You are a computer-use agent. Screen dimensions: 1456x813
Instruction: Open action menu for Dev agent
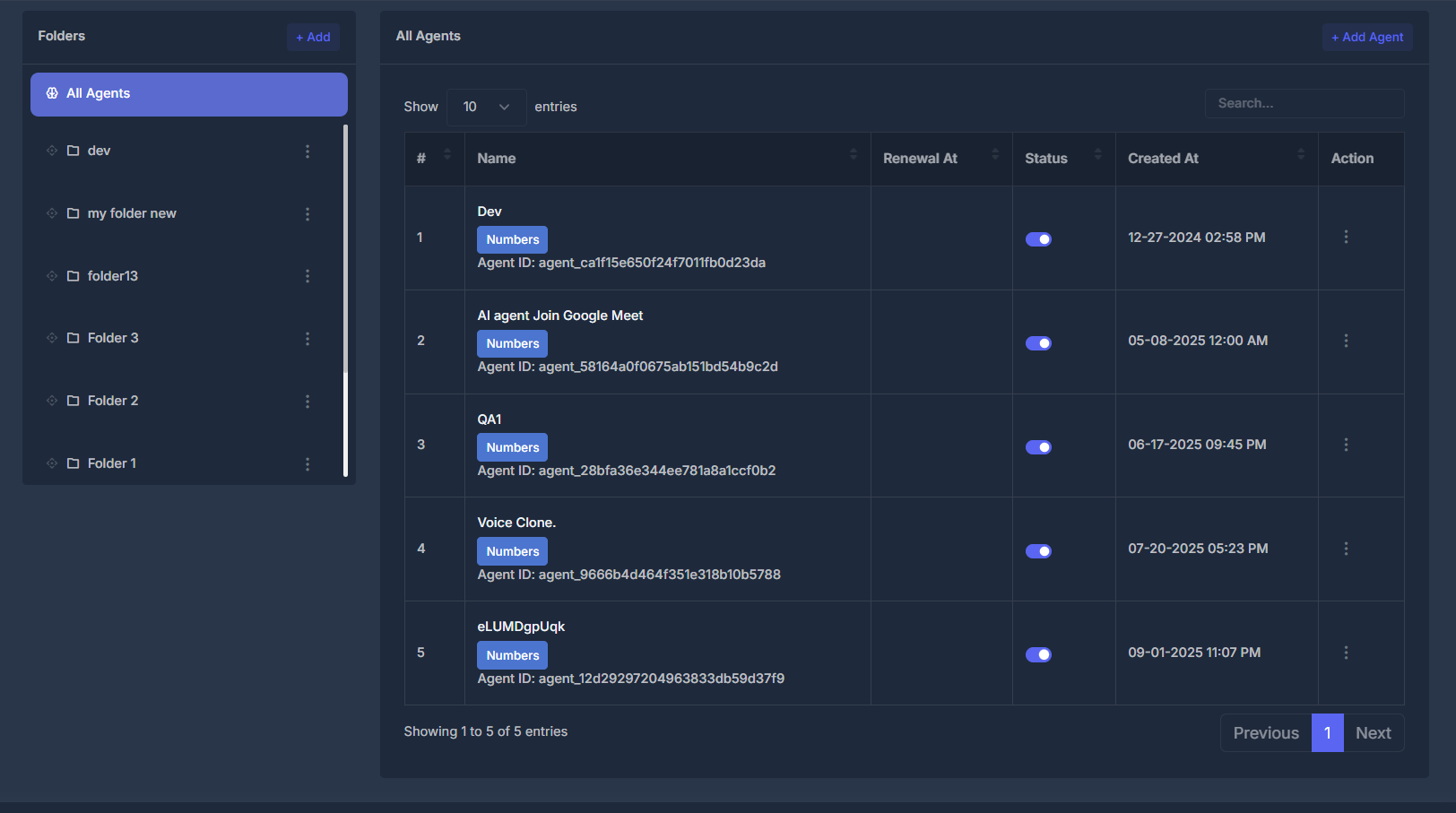coord(1346,237)
